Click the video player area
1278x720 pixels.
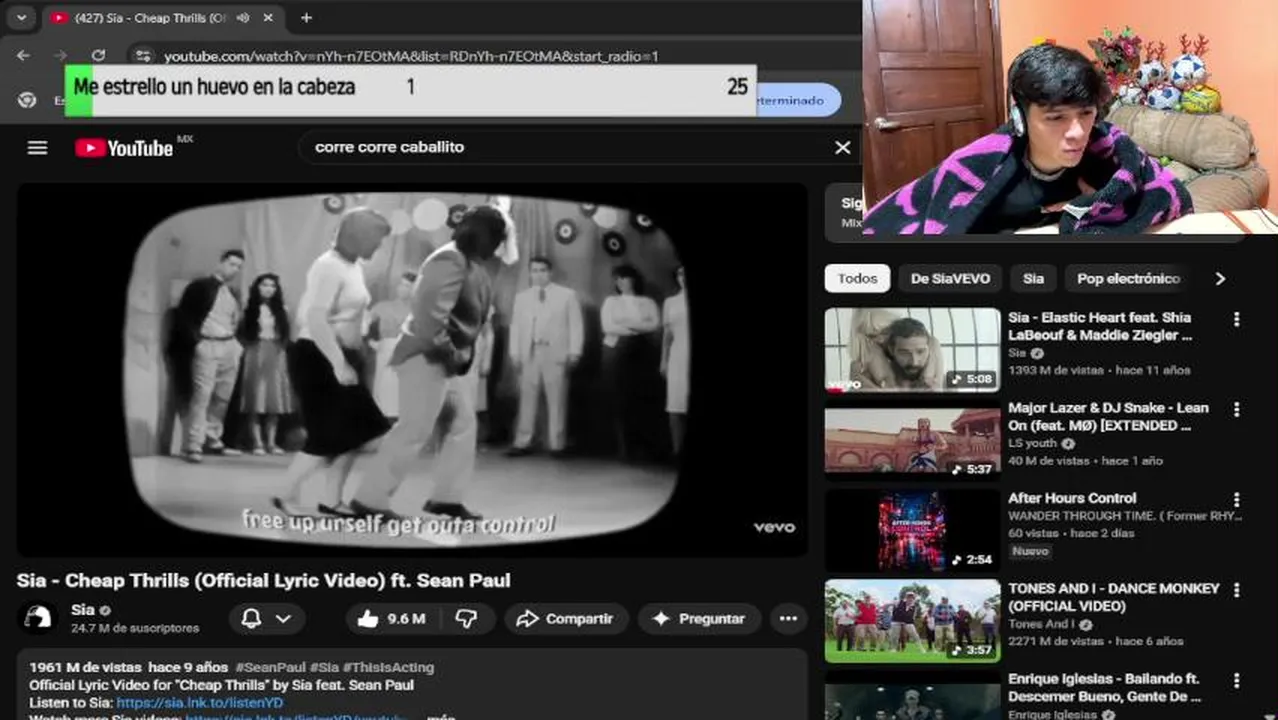tap(411, 369)
